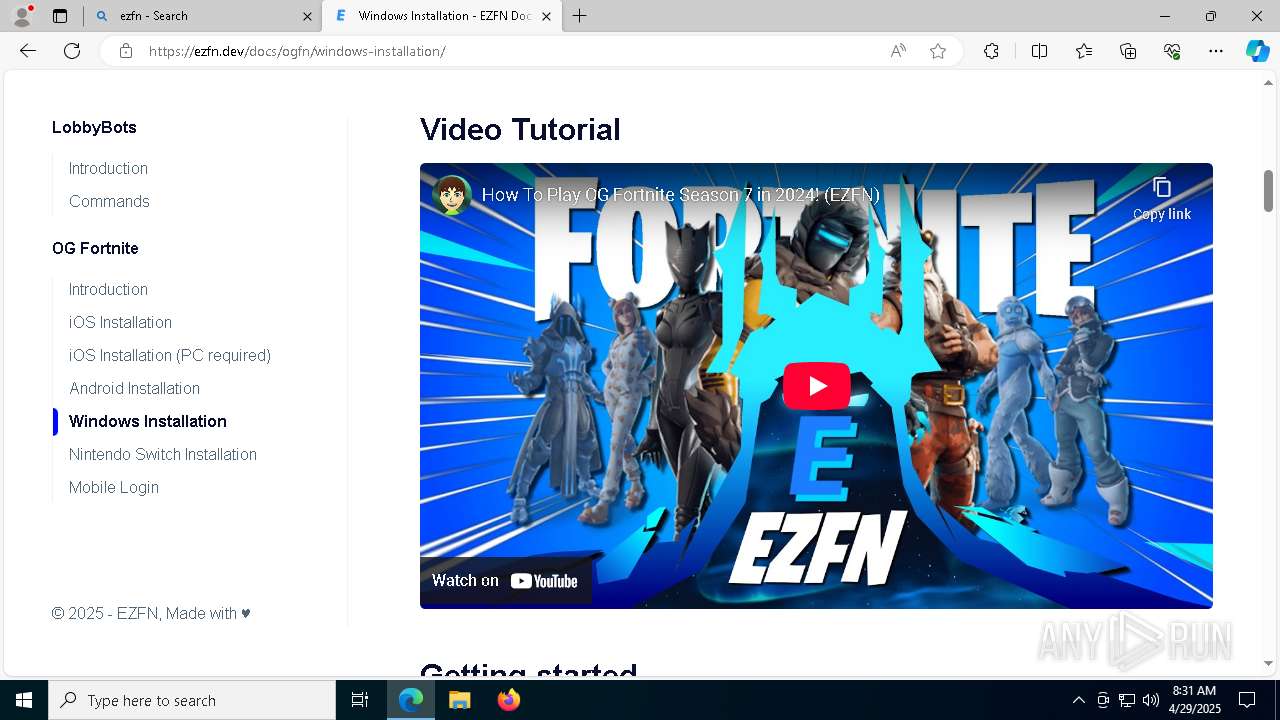The width and height of the screenshot is (1280, 720).
Task: Go to Android Installation page
Action: click(134, 388)
